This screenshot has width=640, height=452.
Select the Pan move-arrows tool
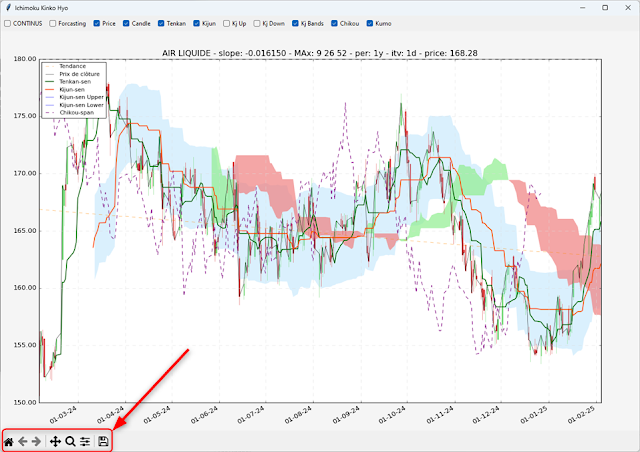[55, 441]
